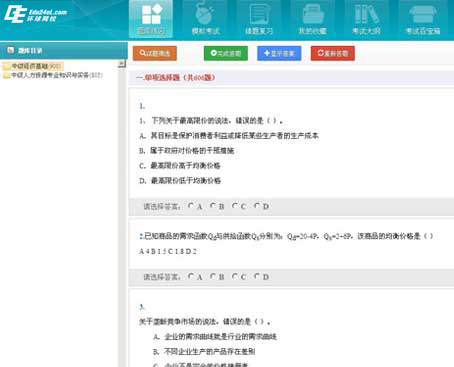Open 考试大纲 books icon

click(366, 19)
